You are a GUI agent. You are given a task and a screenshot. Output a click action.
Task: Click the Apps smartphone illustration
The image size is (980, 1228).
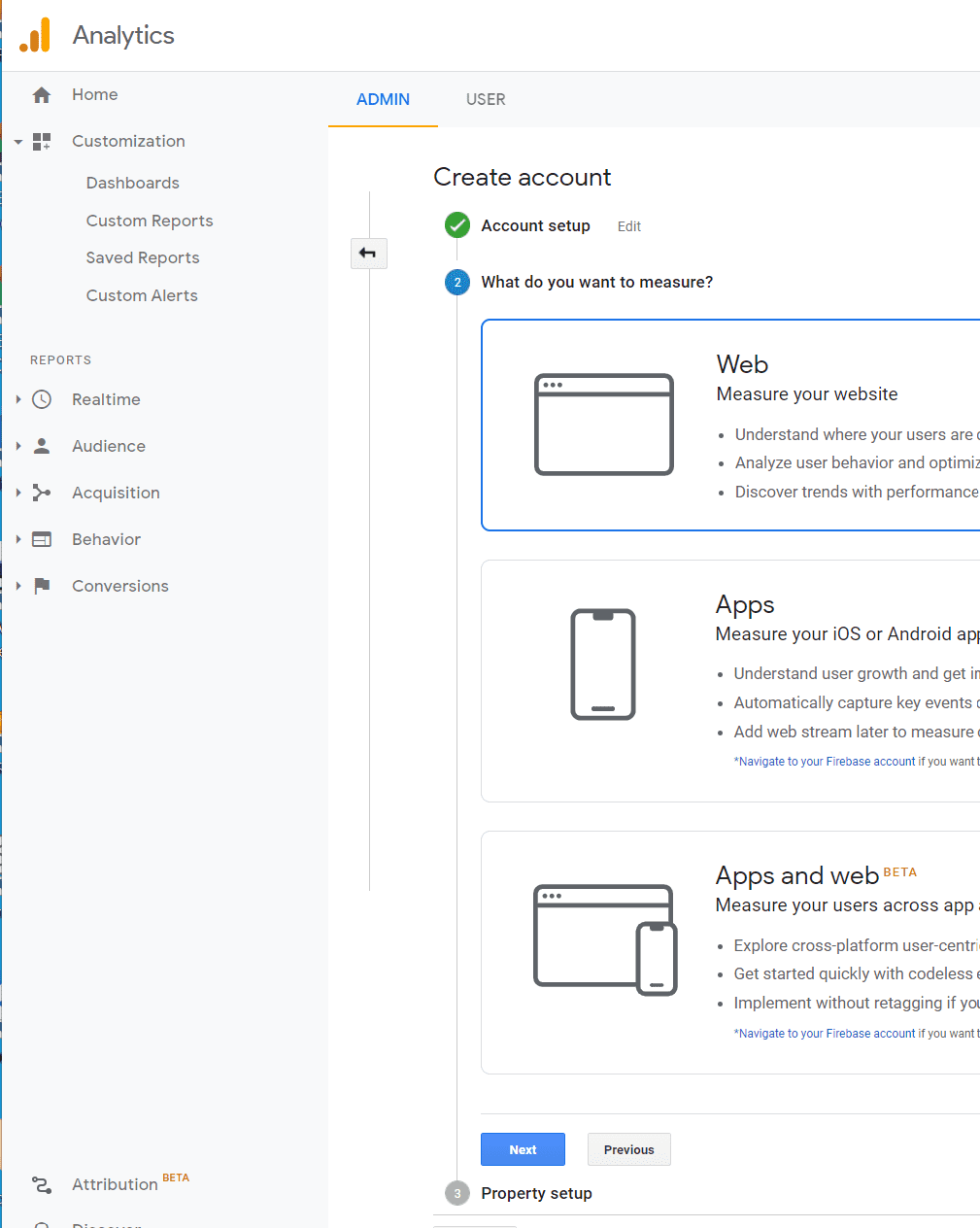[603, 665]
